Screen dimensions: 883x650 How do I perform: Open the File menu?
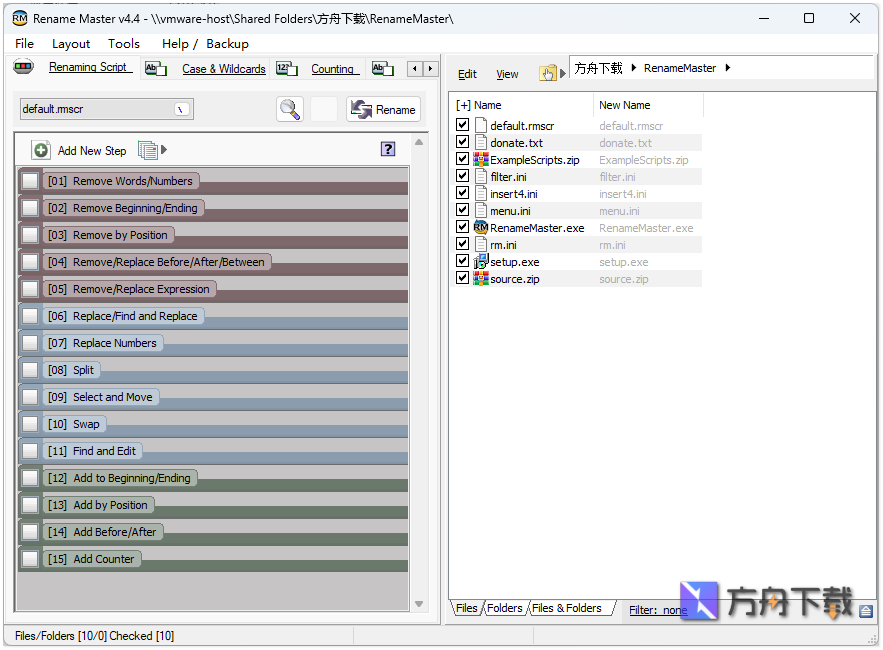(24, 44)
